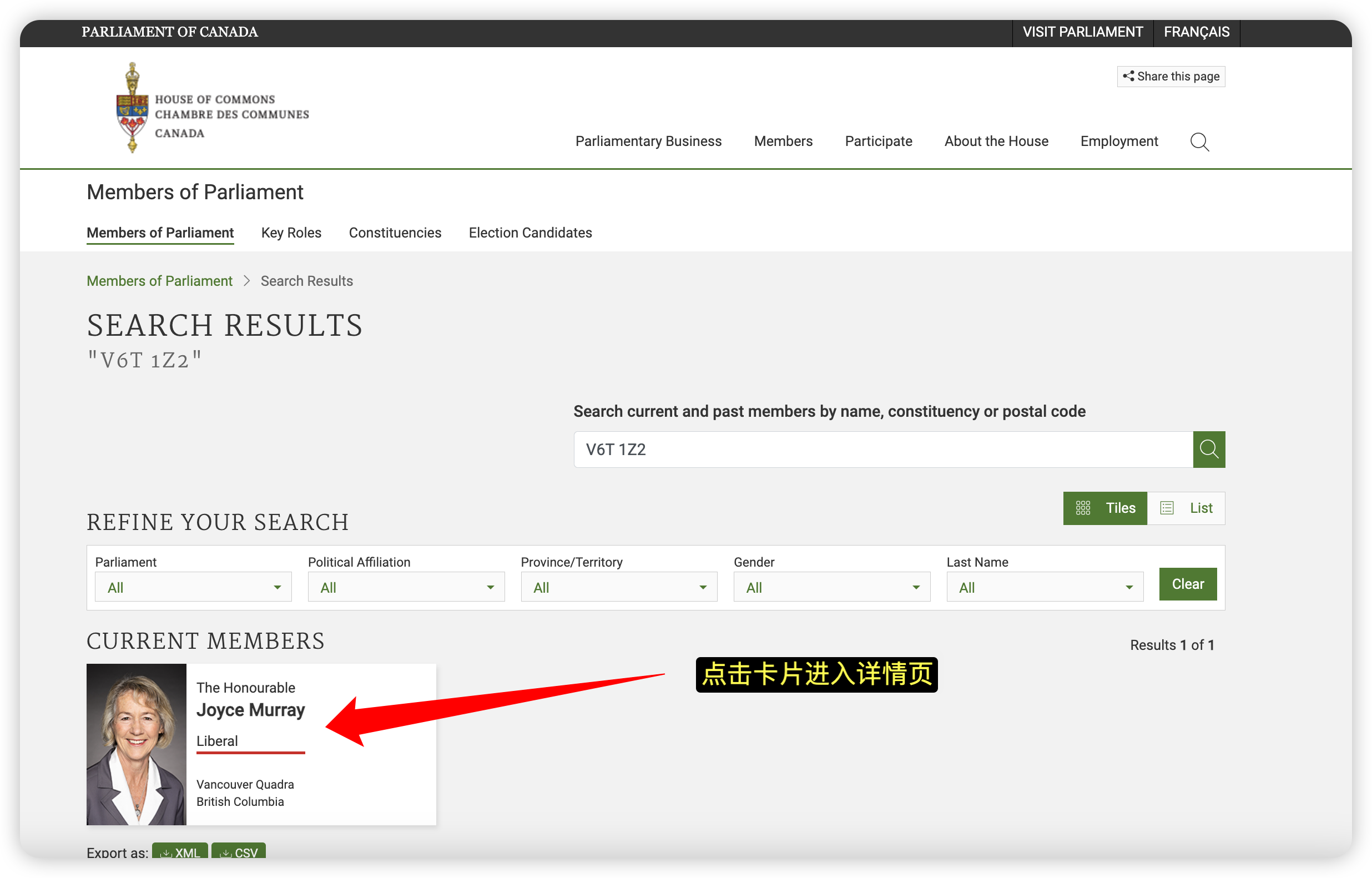Click the header magnifying glass search icon
1372x878 pixels.
pyautogui.click(x=1199, y=142)
